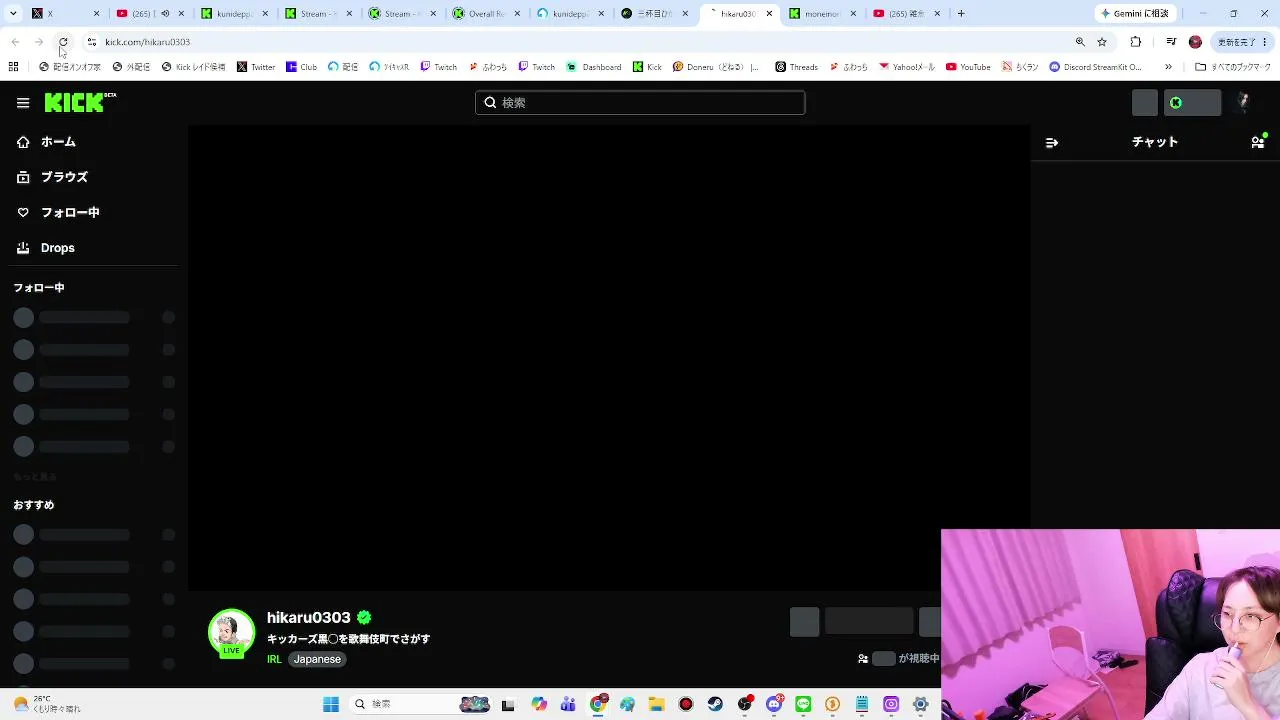Open Steam from the taskbar

point(715,704)
